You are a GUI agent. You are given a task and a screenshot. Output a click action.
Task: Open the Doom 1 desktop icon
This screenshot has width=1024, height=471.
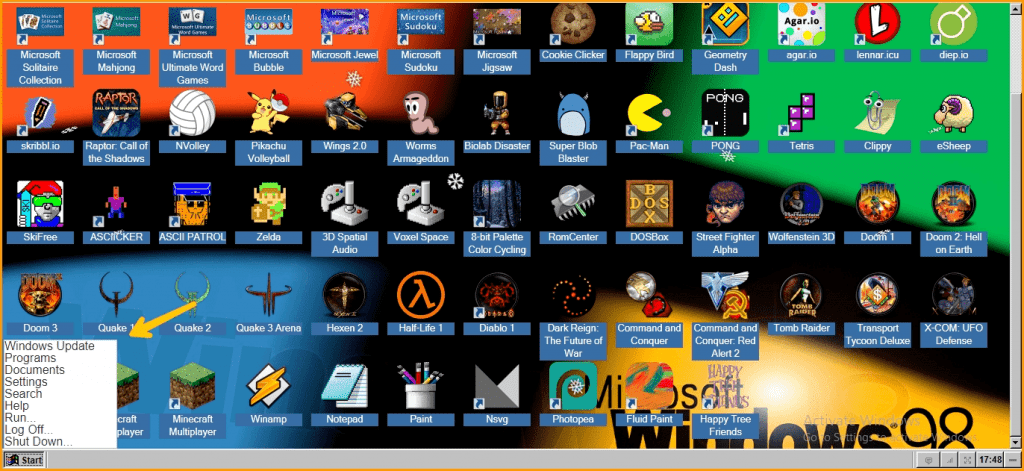click(878, 204)
